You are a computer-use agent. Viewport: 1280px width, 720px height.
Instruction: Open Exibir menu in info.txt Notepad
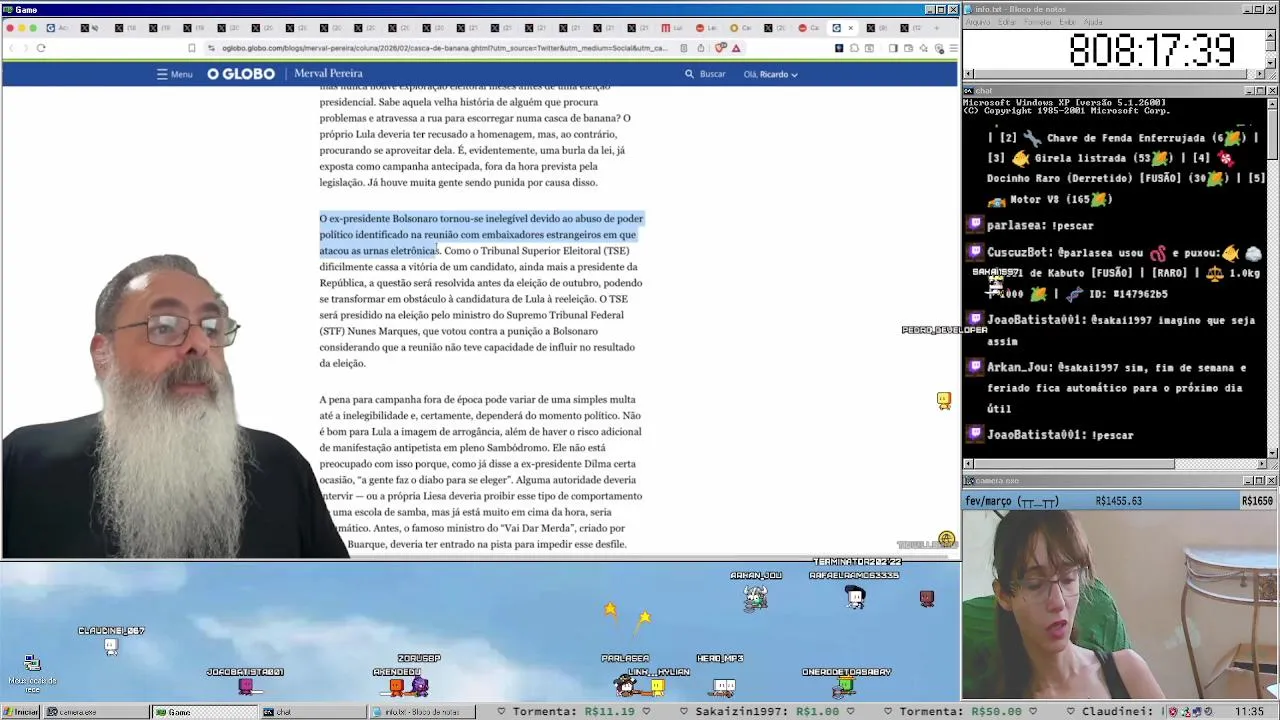(1068, 22)
